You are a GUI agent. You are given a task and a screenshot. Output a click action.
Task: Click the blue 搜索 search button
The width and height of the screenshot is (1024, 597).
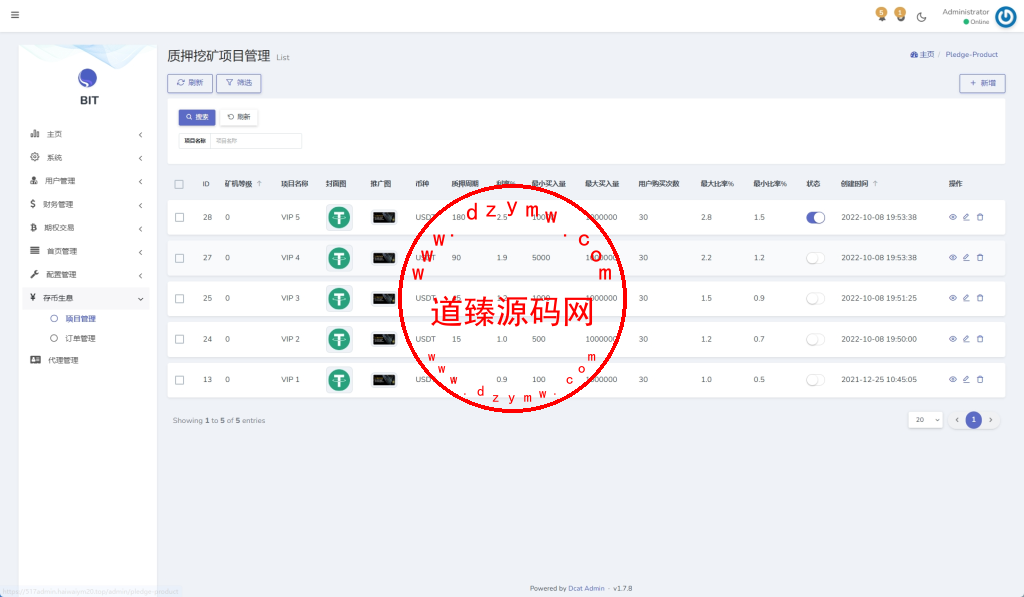197,117
